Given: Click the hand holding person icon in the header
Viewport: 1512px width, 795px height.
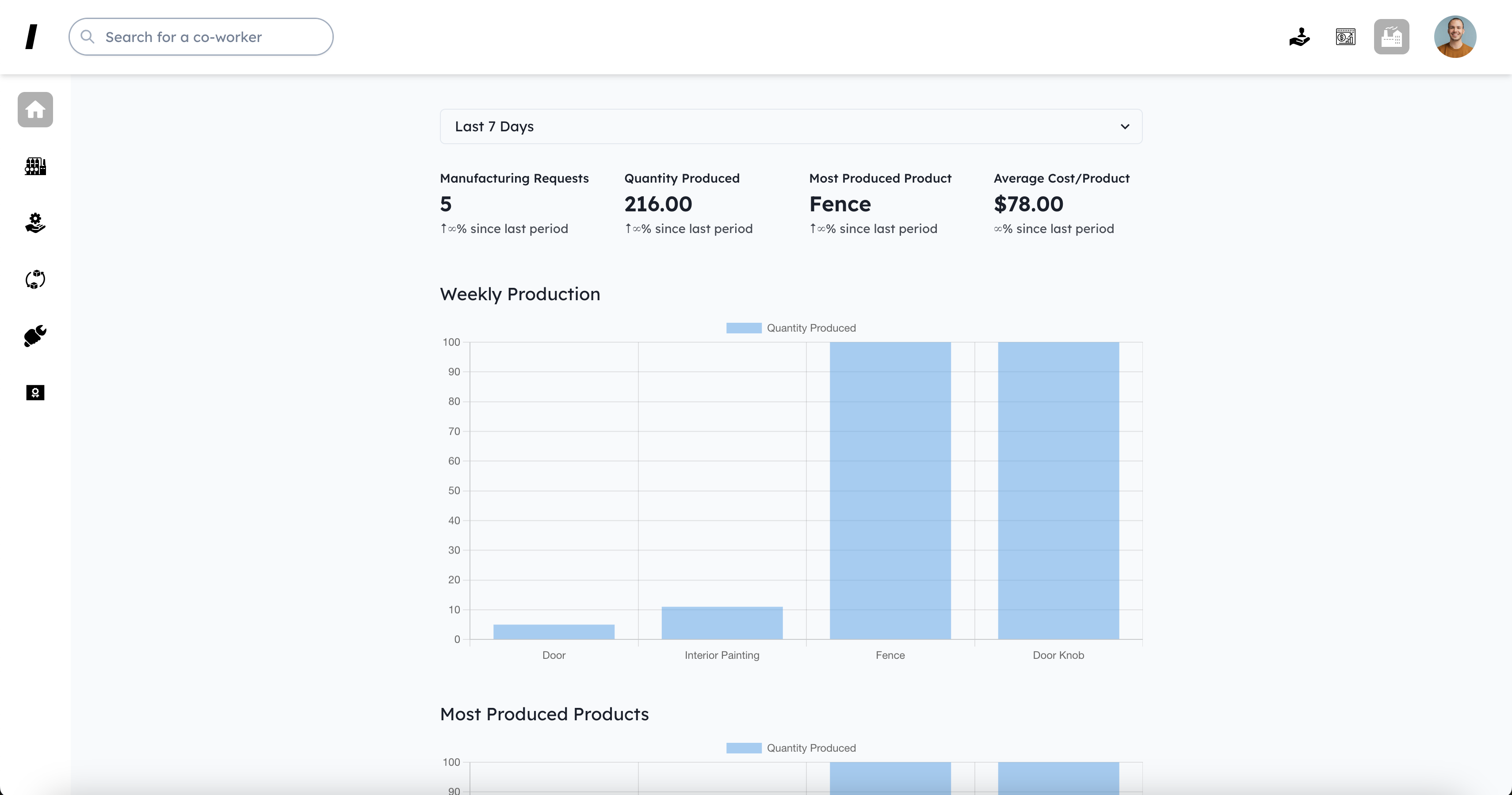Looking at the screenshot, I should 1299,37.
